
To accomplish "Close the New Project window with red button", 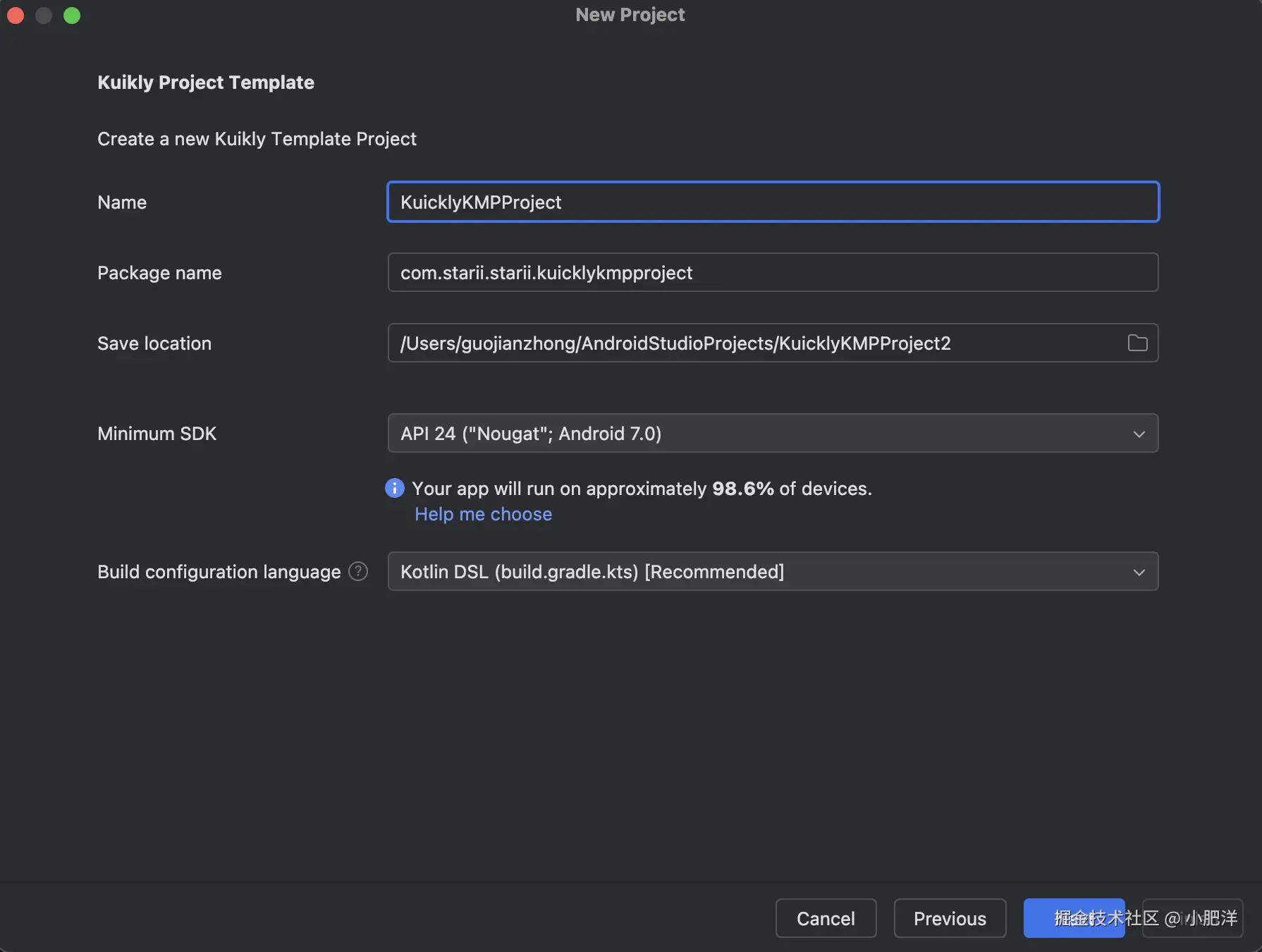I will [16, 16].
